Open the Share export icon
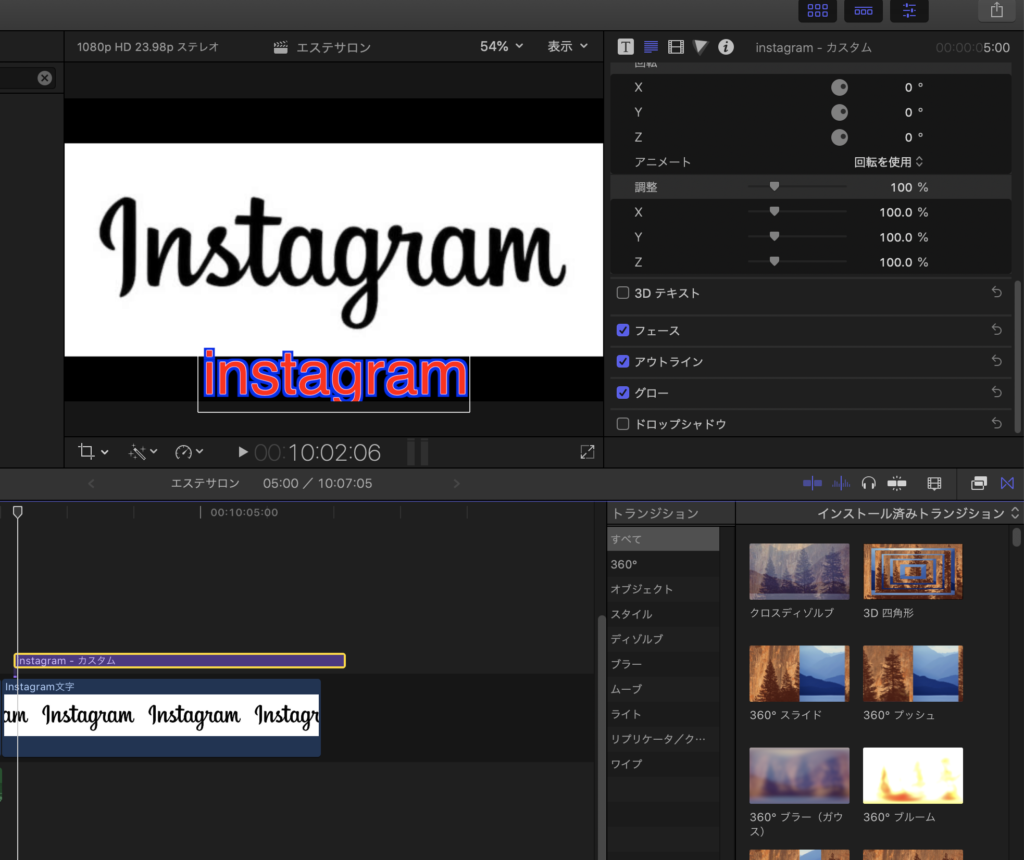The height and width of the screenshot is (860, 1024). pos(997,10)
